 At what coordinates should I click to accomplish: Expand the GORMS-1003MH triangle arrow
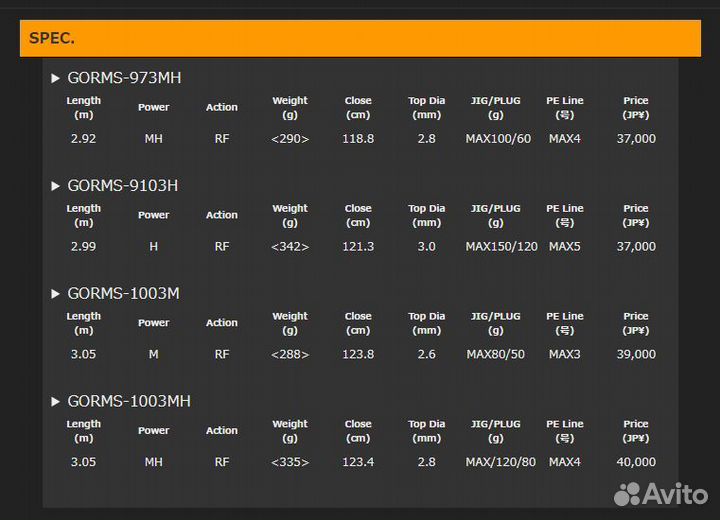(x=55, y=401)
